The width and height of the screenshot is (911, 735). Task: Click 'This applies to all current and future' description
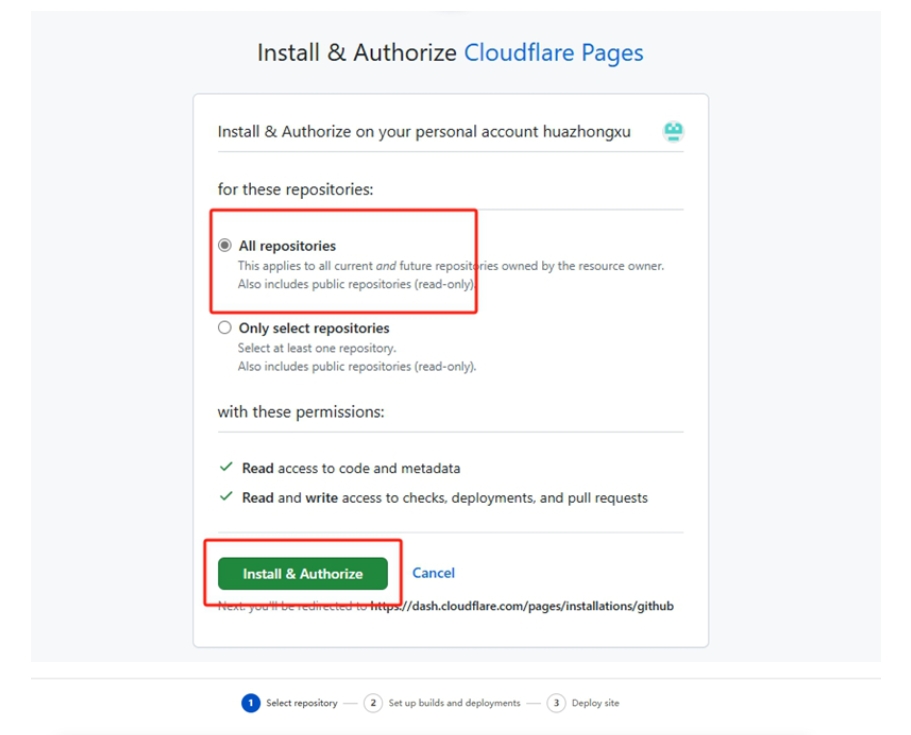451,266
